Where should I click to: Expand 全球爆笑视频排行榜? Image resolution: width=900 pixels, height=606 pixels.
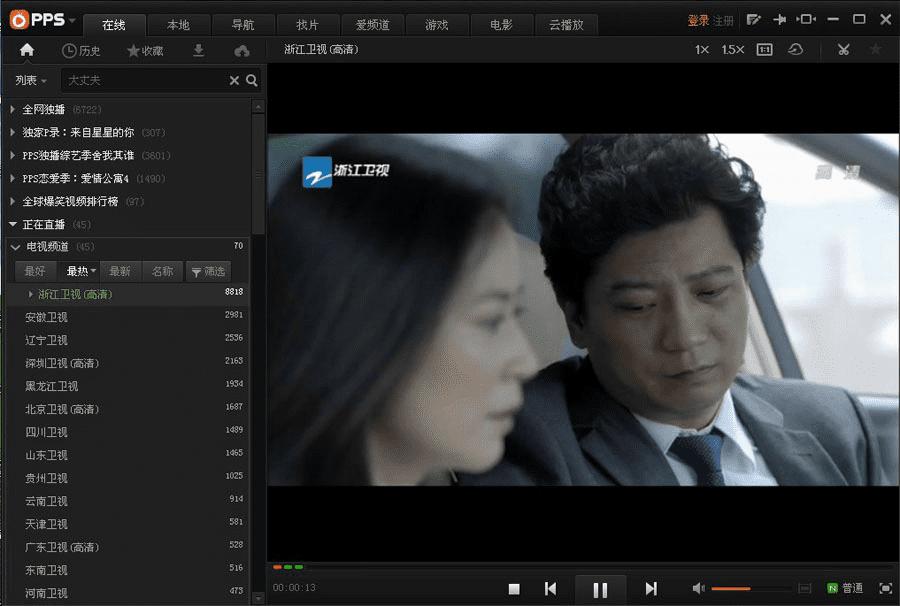tap(12, 201)
